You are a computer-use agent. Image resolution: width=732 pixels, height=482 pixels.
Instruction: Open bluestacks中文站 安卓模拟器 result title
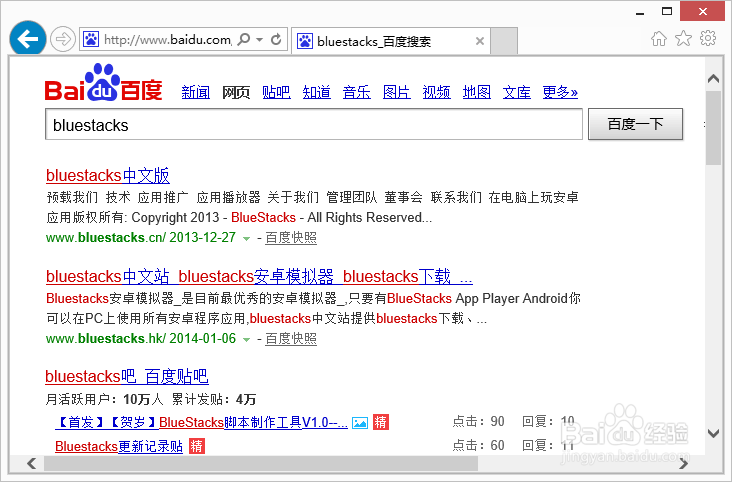point(259,276)
